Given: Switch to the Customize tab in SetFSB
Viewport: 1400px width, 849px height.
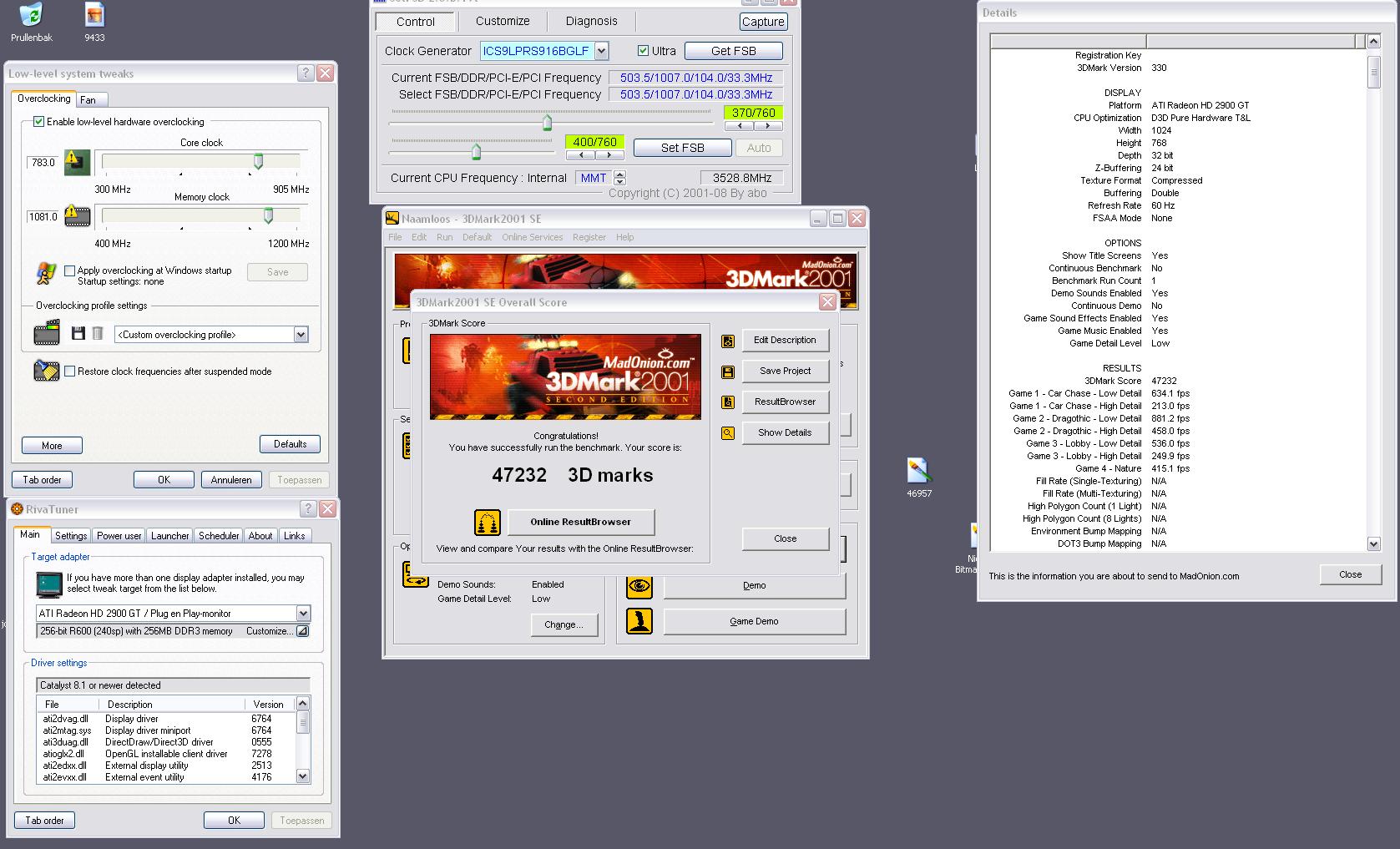Looking at the screenshot, I should coord(503,21).
